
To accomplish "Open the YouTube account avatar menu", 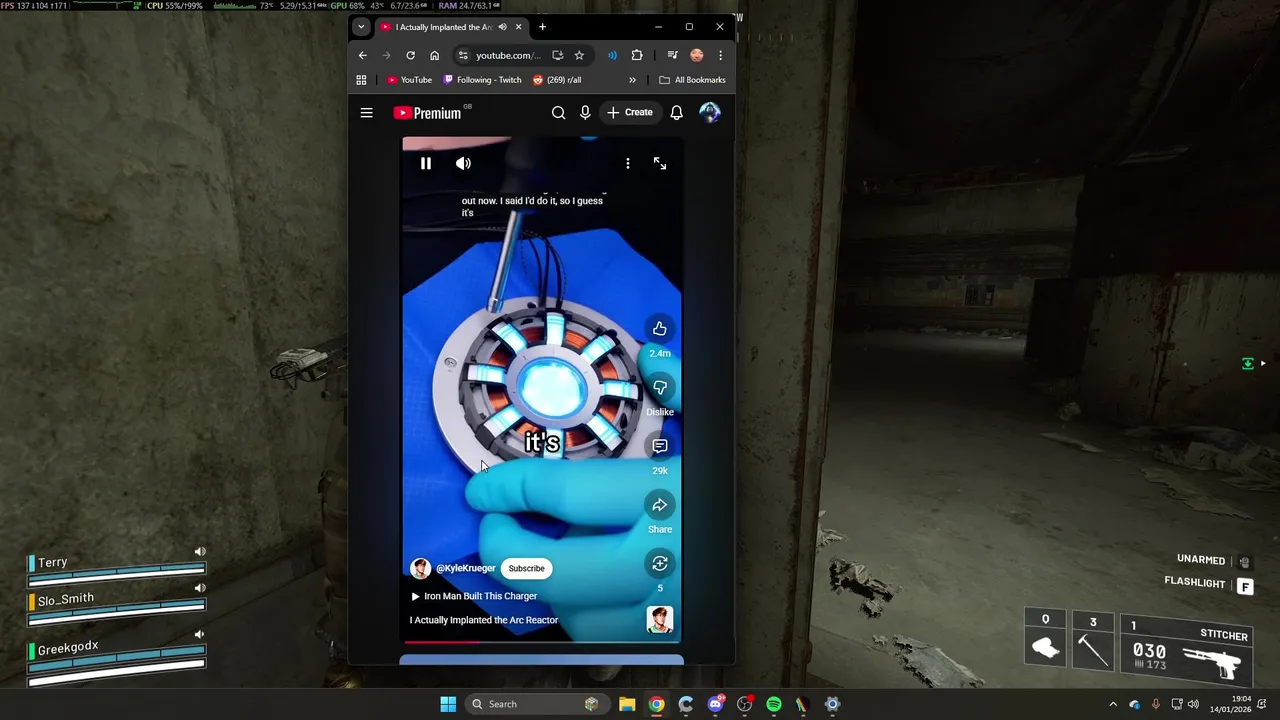I will (x=709, y=113).
